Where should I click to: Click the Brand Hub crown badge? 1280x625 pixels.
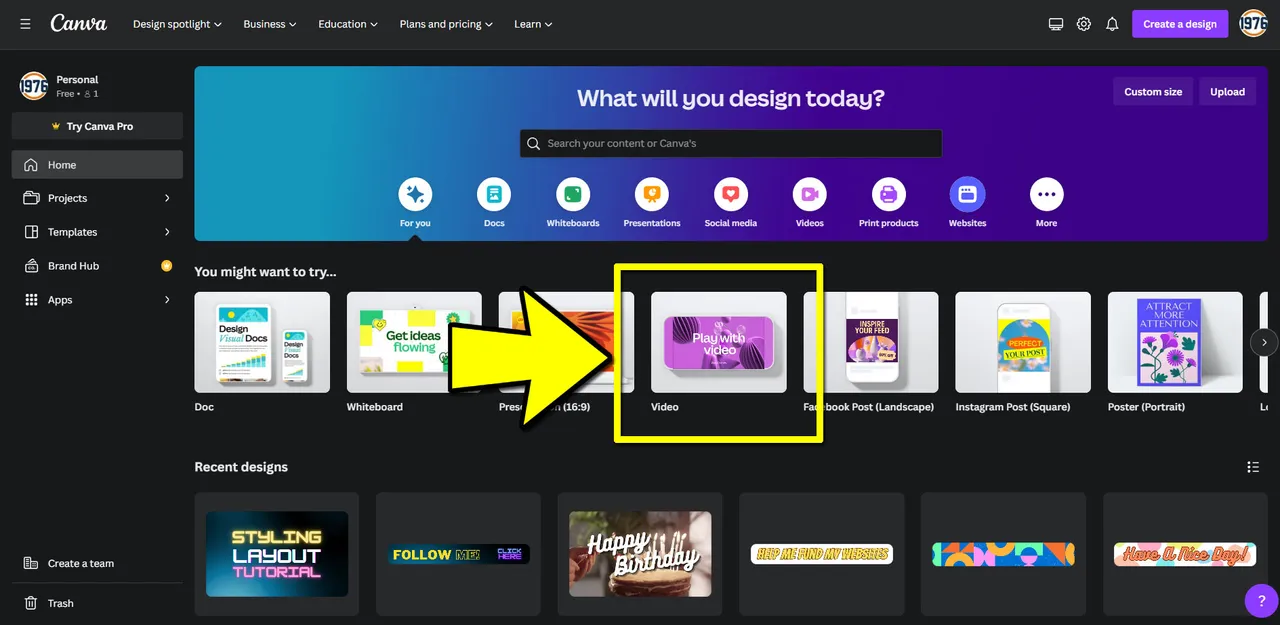(x=167, y=266)
